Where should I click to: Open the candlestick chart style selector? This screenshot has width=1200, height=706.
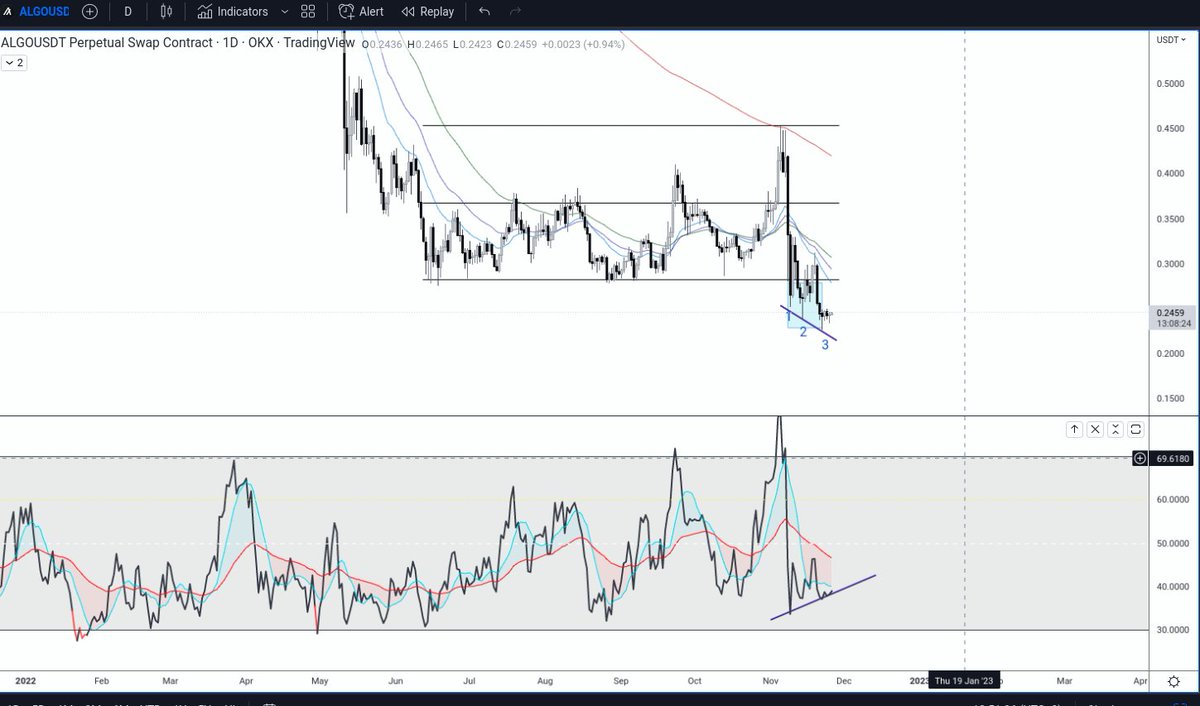(x=165, y=12)
